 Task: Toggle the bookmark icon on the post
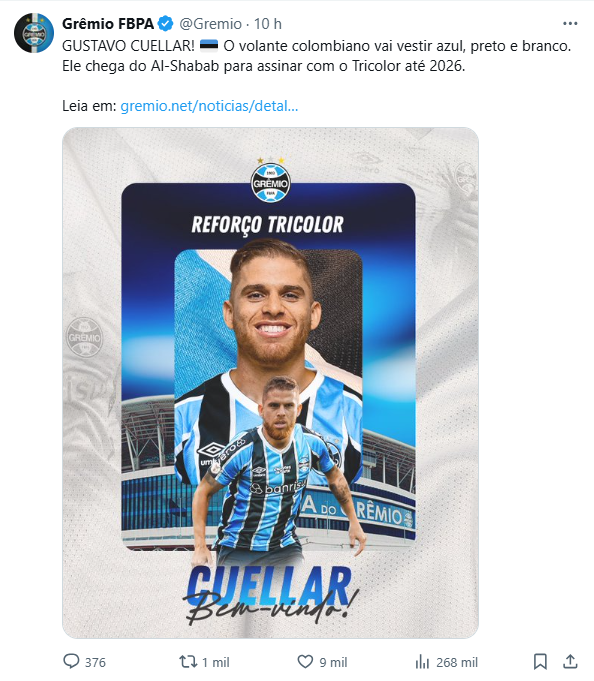540,662
